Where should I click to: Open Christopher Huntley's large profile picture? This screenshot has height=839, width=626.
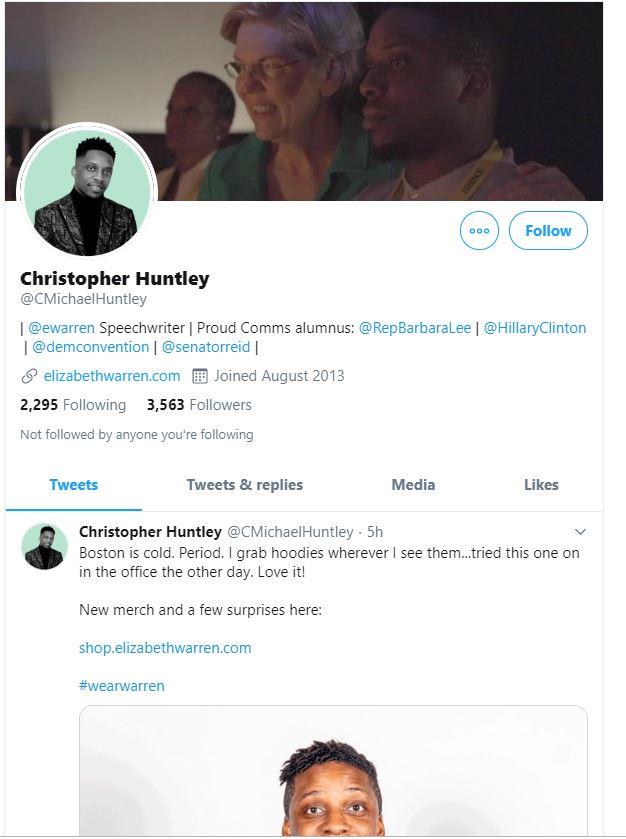coord(87,193)
